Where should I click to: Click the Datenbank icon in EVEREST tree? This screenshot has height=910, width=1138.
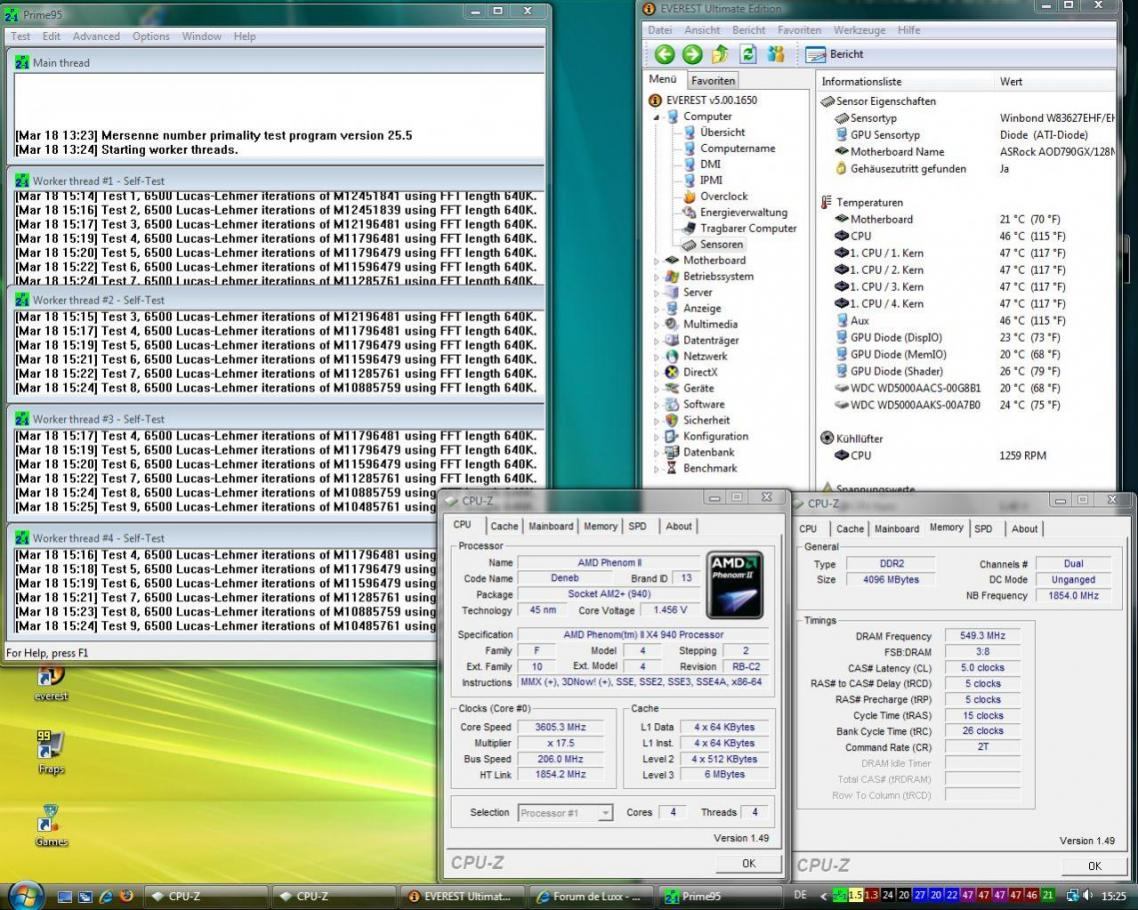point(672,452)
